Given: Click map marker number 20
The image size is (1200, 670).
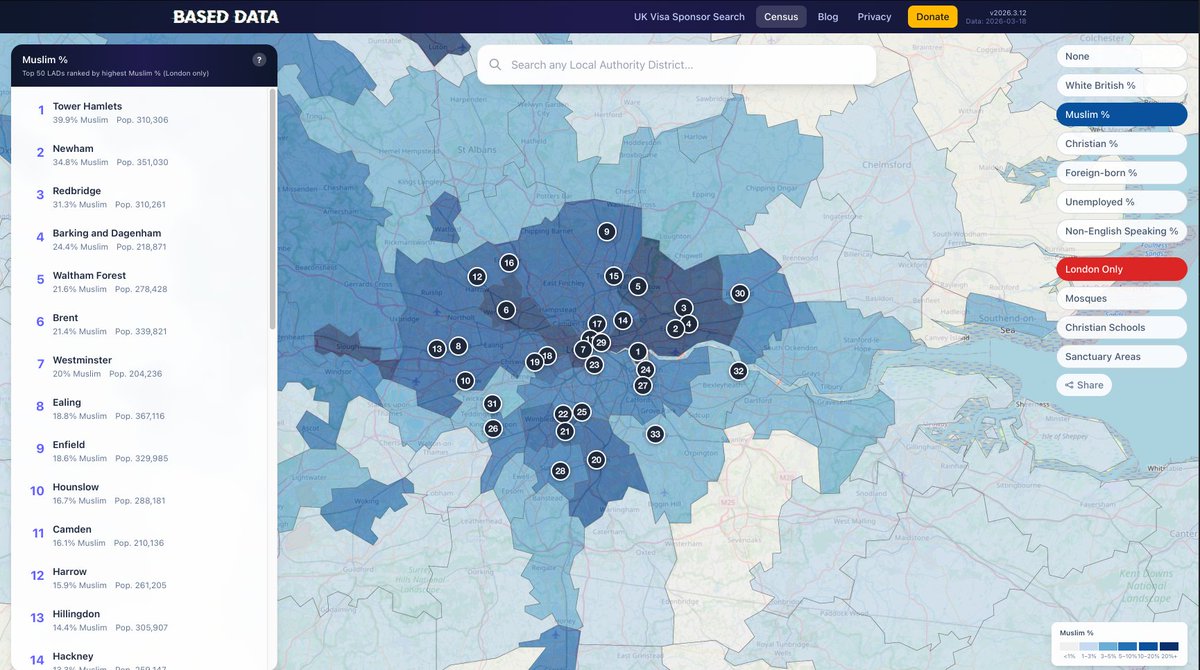Looking at the screenshot, I should (596, 460).
